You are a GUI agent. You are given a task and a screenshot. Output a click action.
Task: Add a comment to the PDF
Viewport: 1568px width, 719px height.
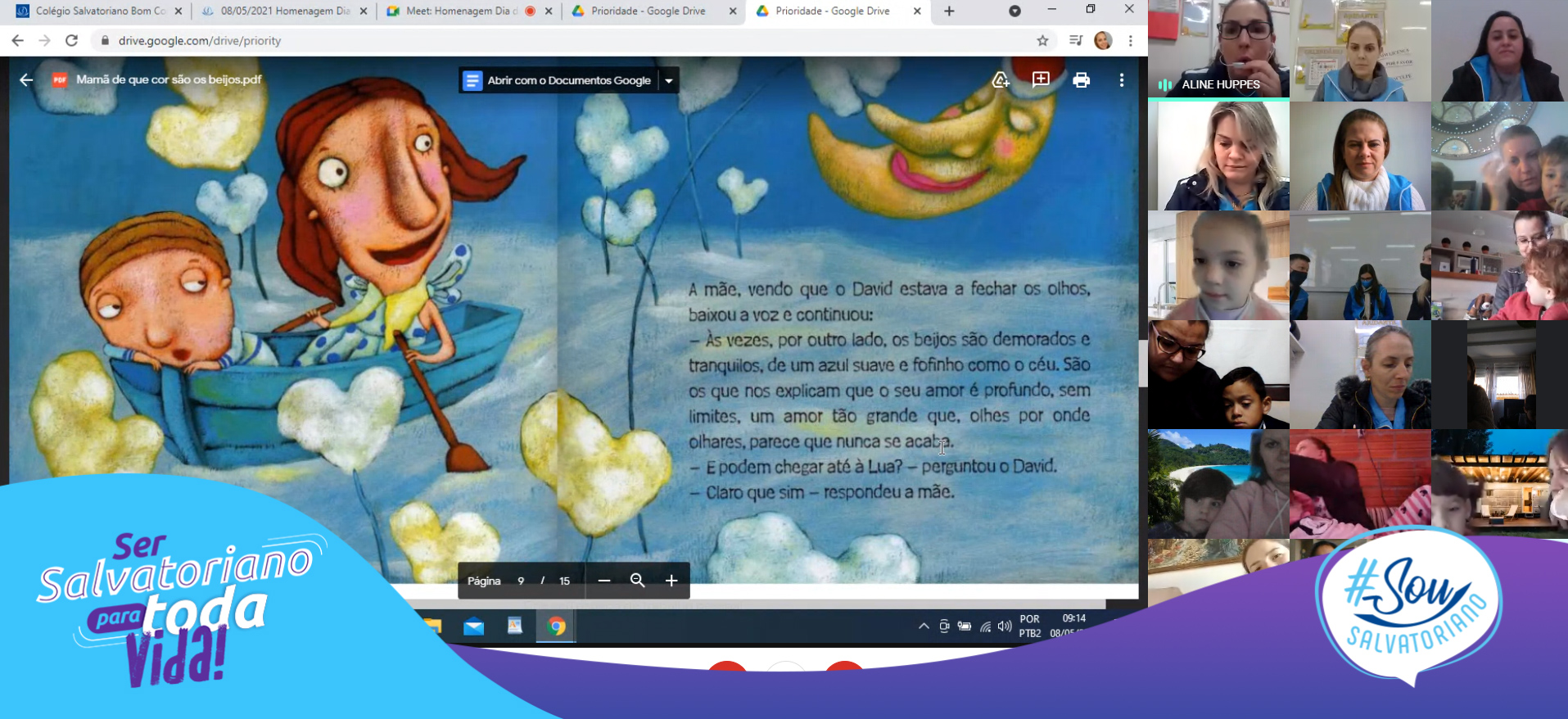(x=1041, y=79)
